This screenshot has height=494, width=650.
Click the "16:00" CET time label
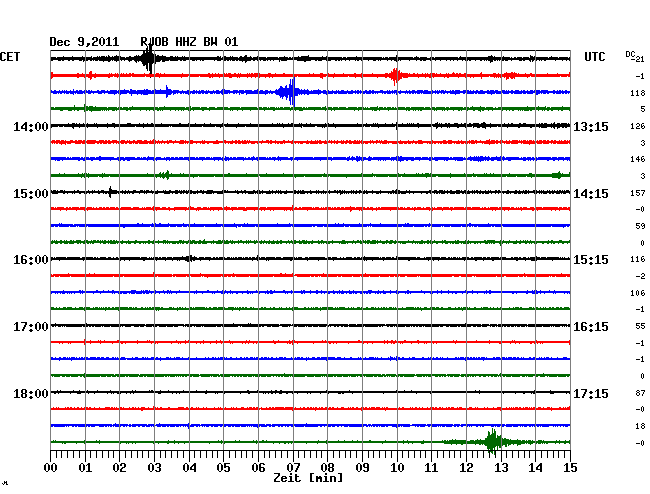point(31,260)
